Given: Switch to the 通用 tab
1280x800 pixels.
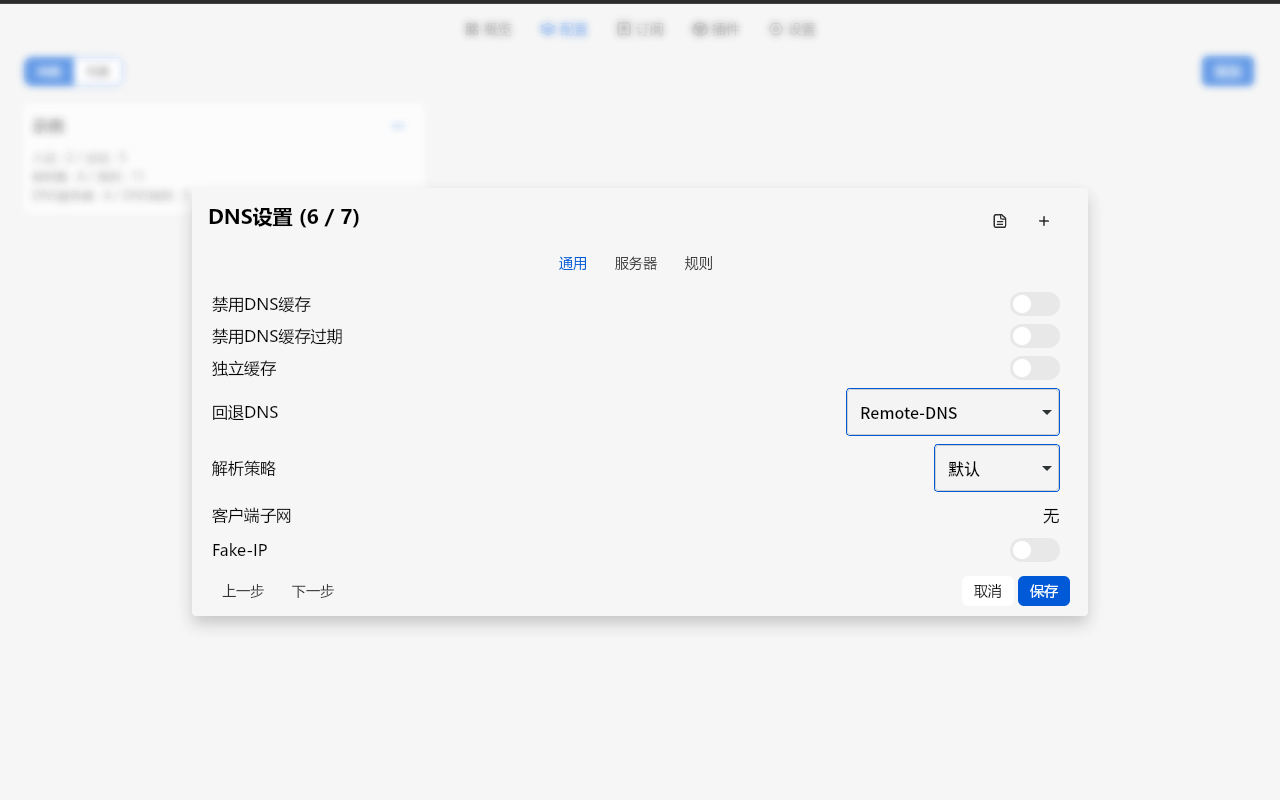Looking at the screenshot, I should [x=573, y=264].
